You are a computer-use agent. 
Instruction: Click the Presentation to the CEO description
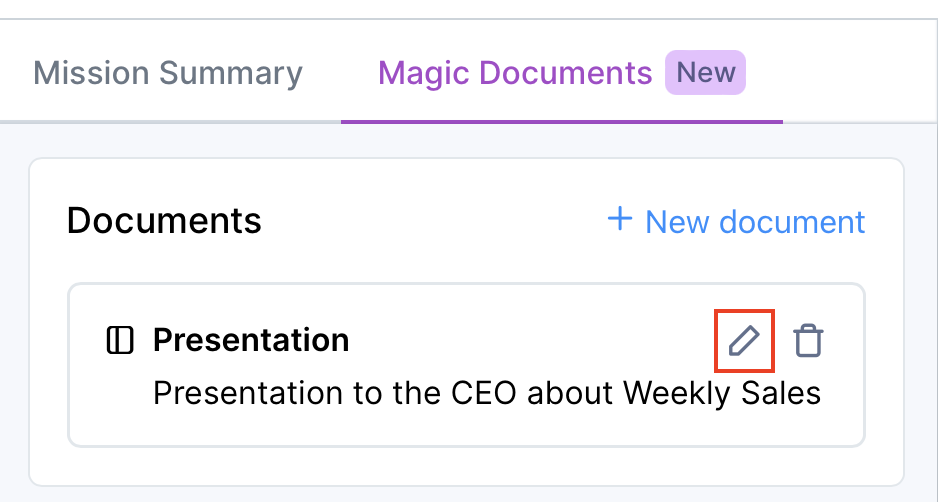pyautogui.click(x=486, y=393)
